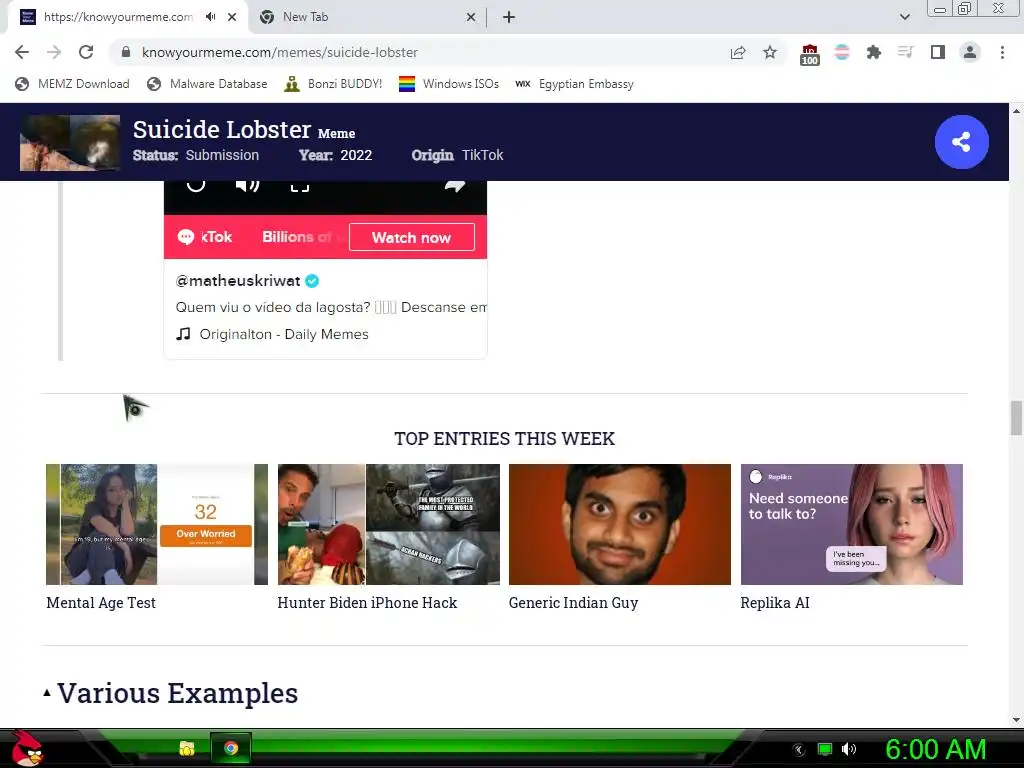
Task: Reload the page with the refresh icon
Action: pos(86,52)
